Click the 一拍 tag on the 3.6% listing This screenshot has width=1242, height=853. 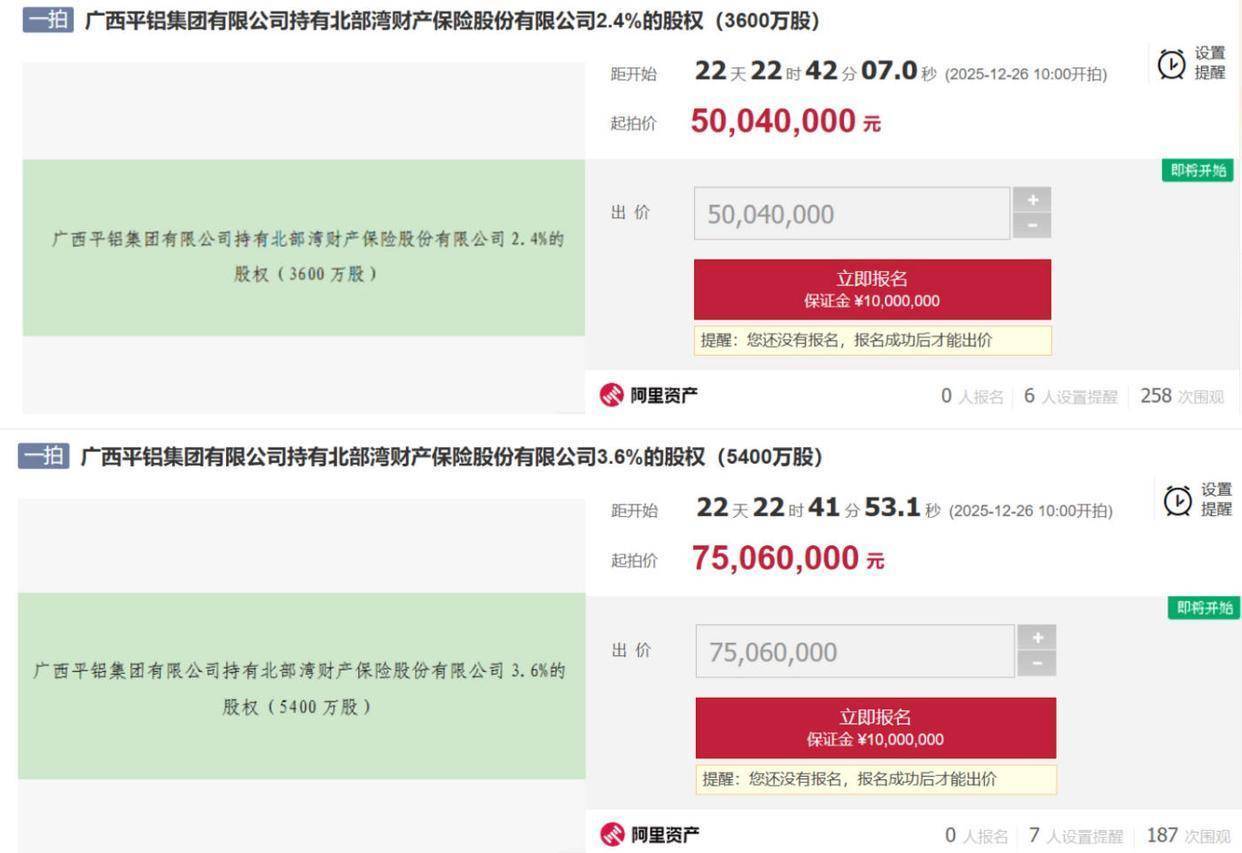click(45, 457)
